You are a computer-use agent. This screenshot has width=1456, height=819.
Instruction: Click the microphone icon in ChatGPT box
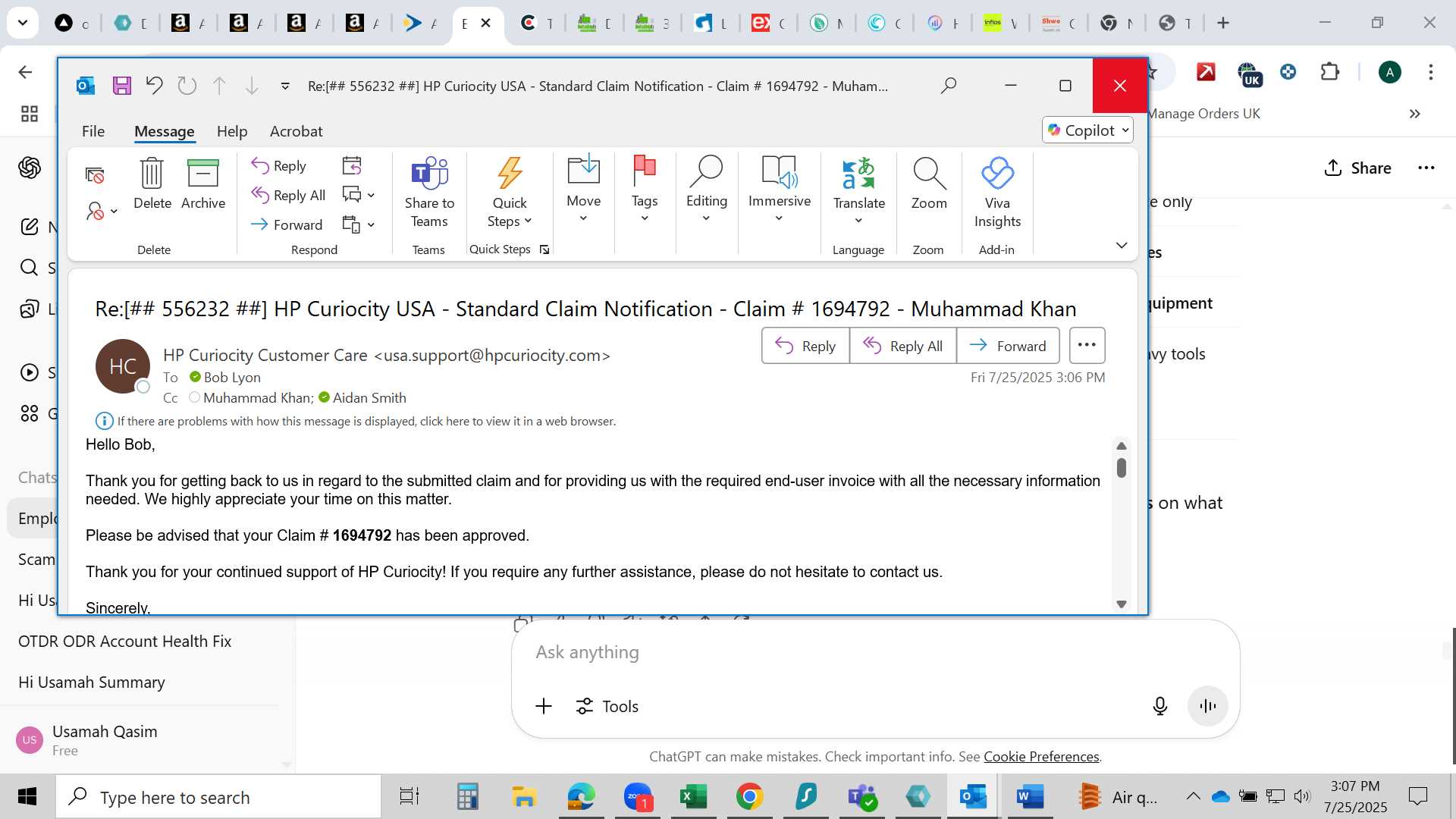(1159, 706)
